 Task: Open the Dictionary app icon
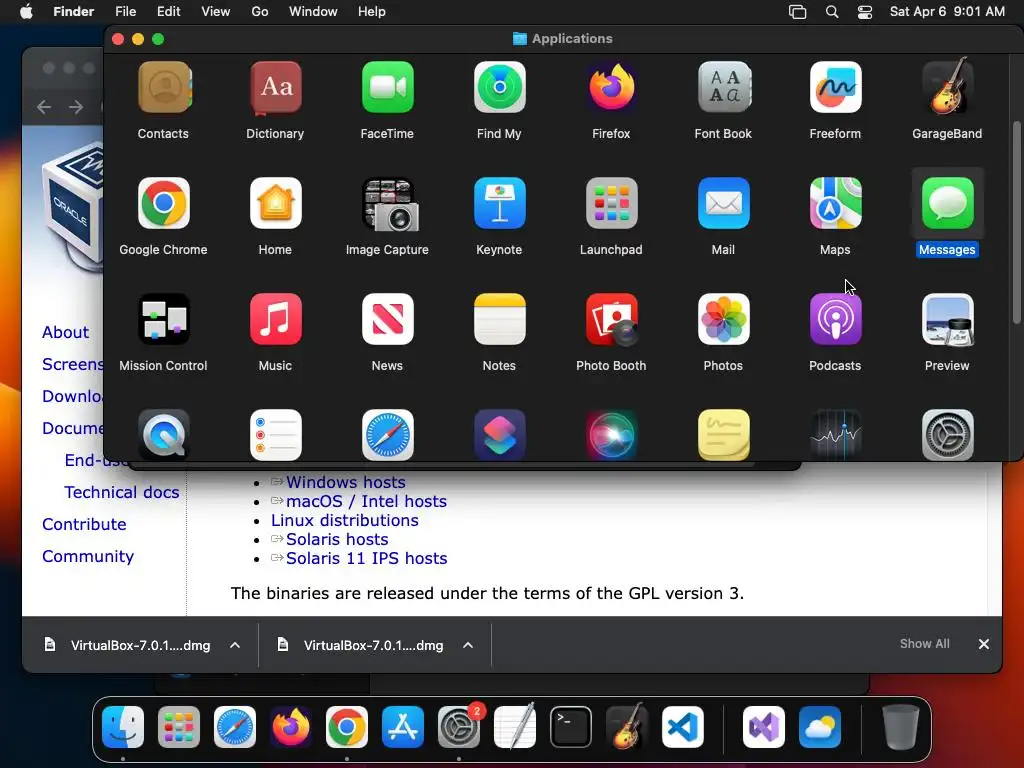[x=276, y=88]
